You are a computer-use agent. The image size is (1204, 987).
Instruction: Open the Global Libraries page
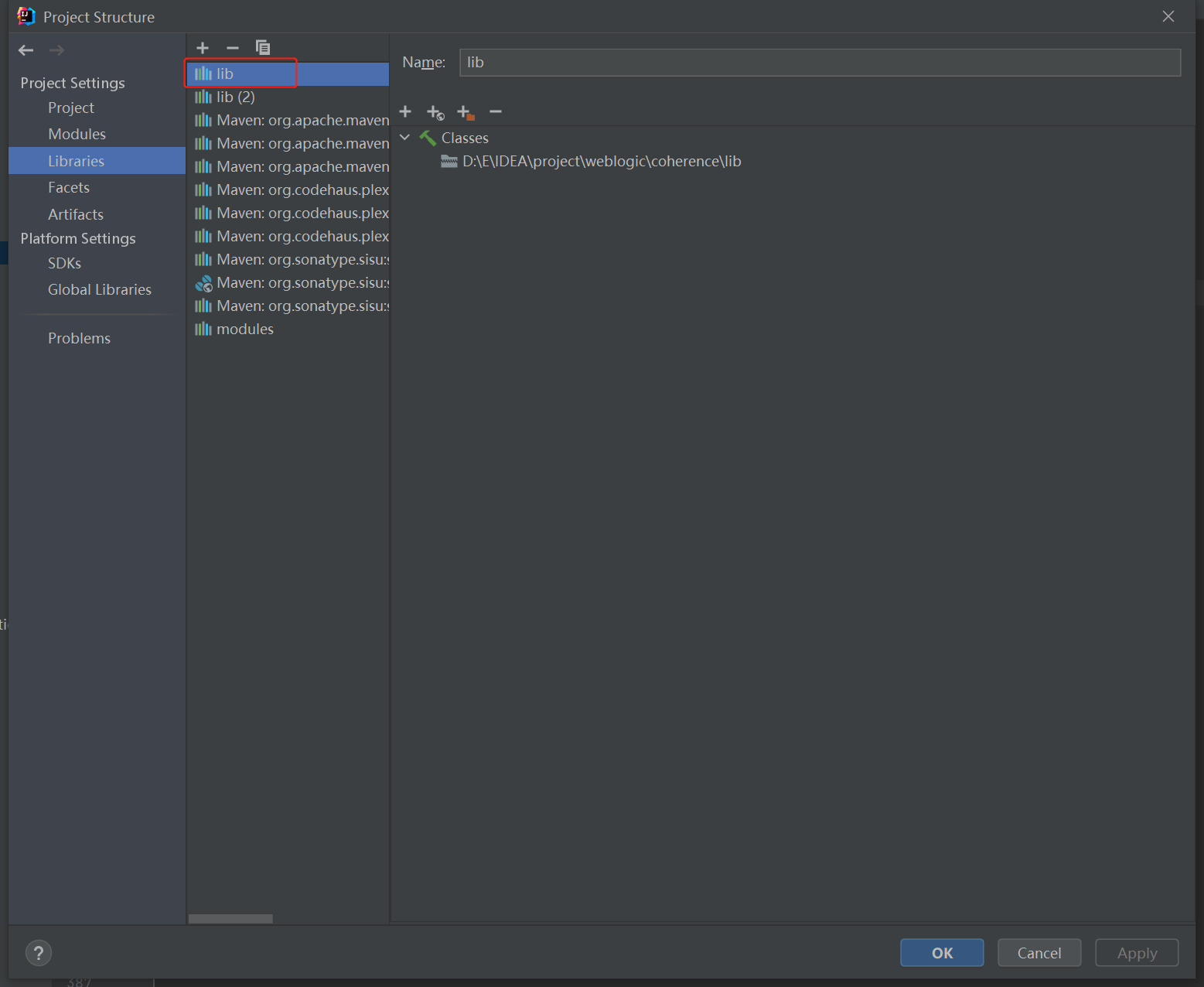[x=100, y=290]
